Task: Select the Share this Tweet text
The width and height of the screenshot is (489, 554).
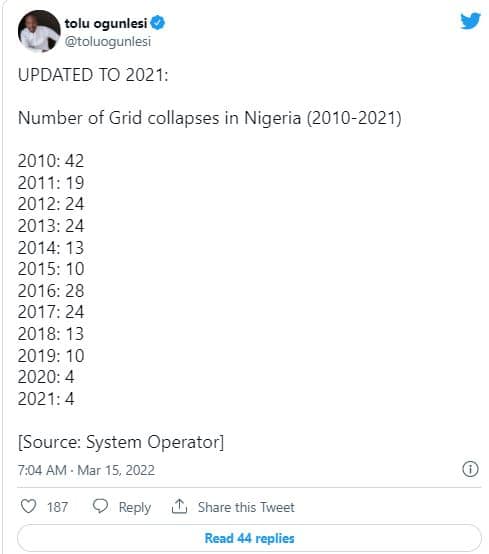Action: pos(246,507)
